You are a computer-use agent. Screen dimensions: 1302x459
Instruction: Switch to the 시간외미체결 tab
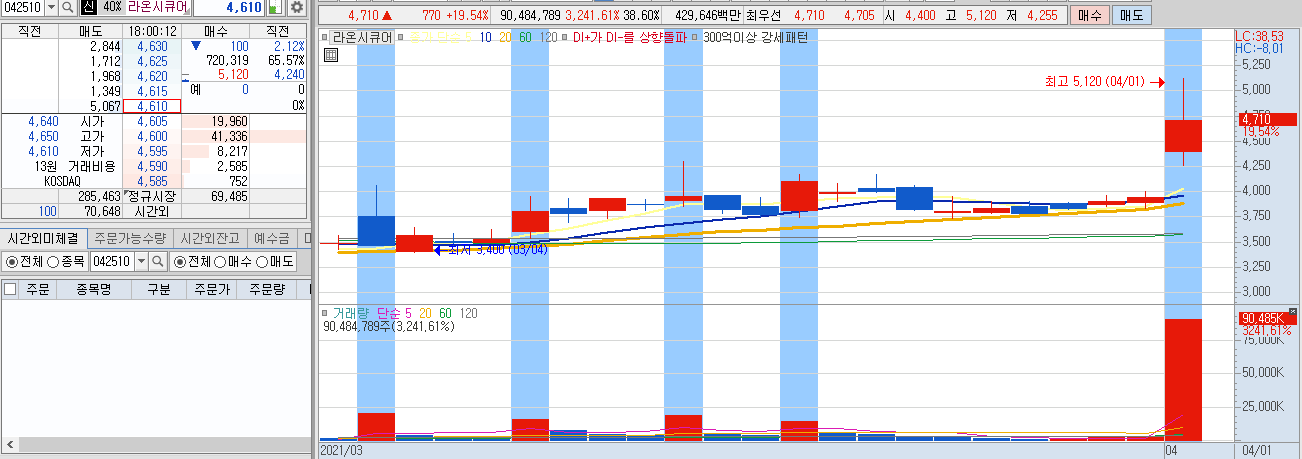click(44, 238)
